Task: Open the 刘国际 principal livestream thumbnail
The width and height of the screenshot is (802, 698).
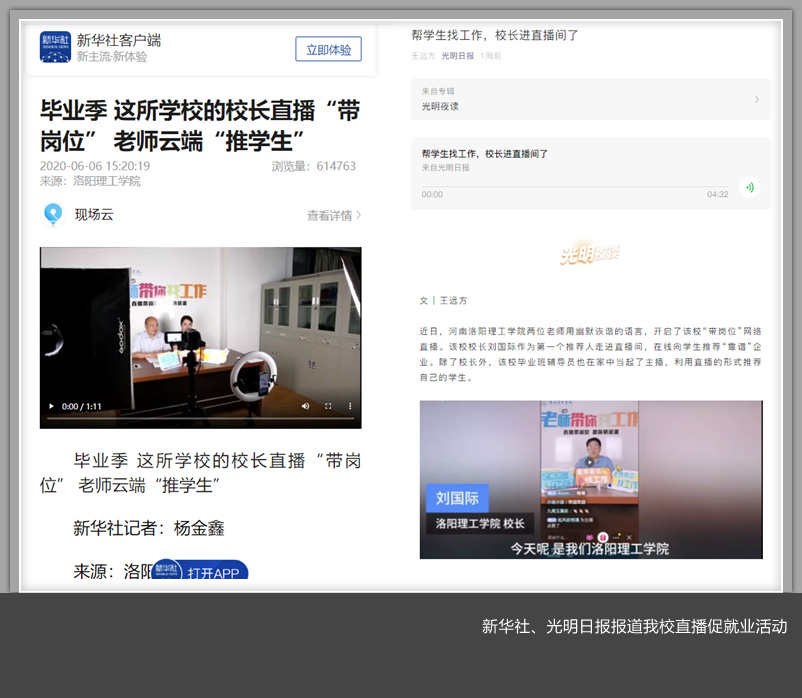Action: click(x=590, y=479)
